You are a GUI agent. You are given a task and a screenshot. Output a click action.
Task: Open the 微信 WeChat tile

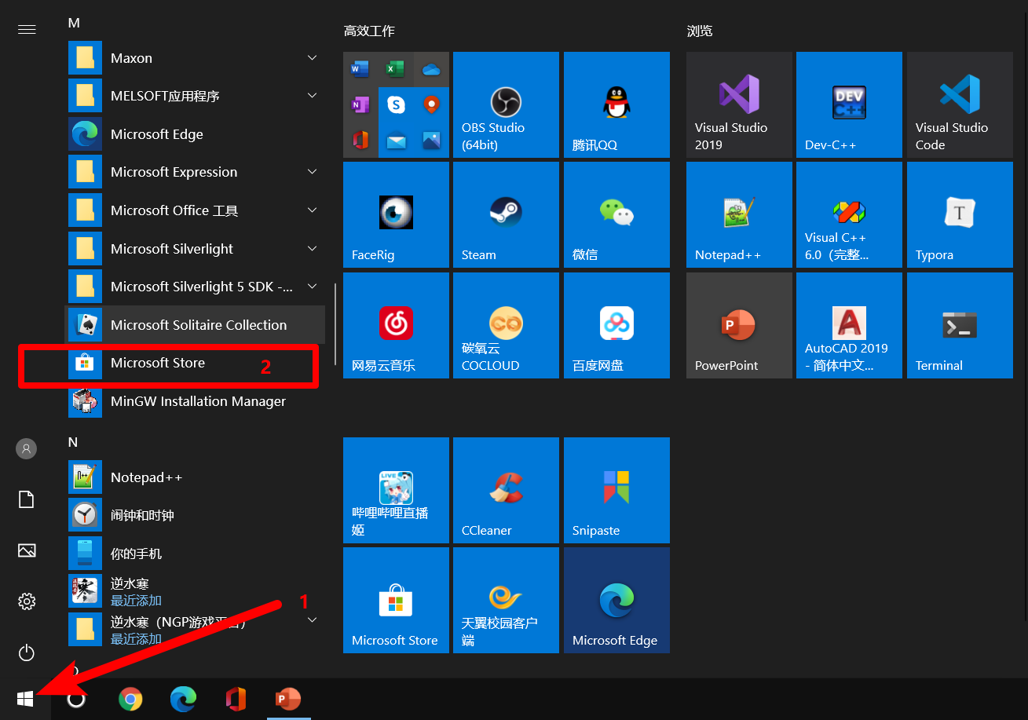click(x=616, y=214)
